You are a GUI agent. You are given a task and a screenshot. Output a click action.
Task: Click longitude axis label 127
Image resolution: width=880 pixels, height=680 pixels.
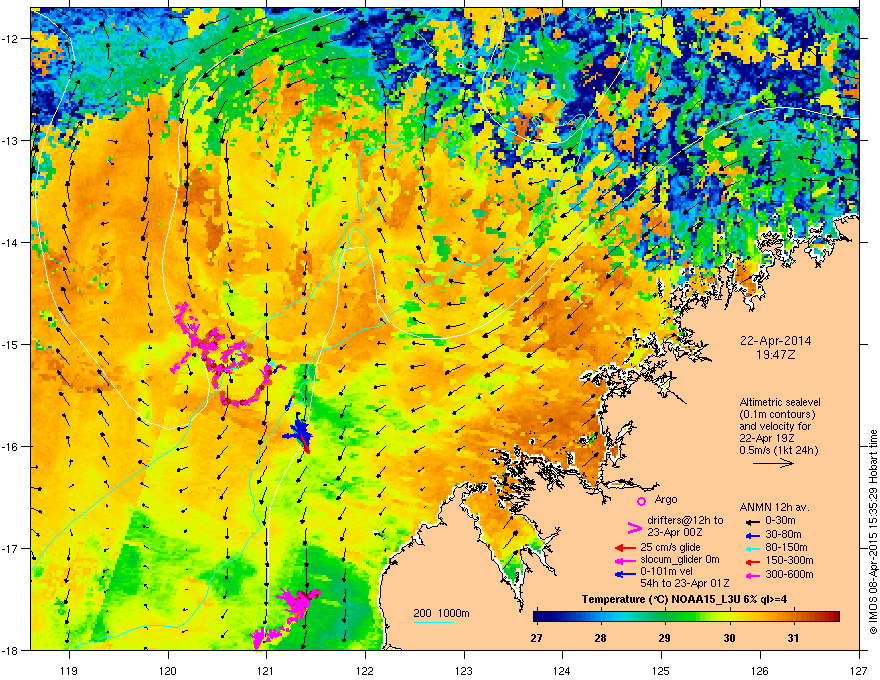pyautogui.click(x=859, y=670)
